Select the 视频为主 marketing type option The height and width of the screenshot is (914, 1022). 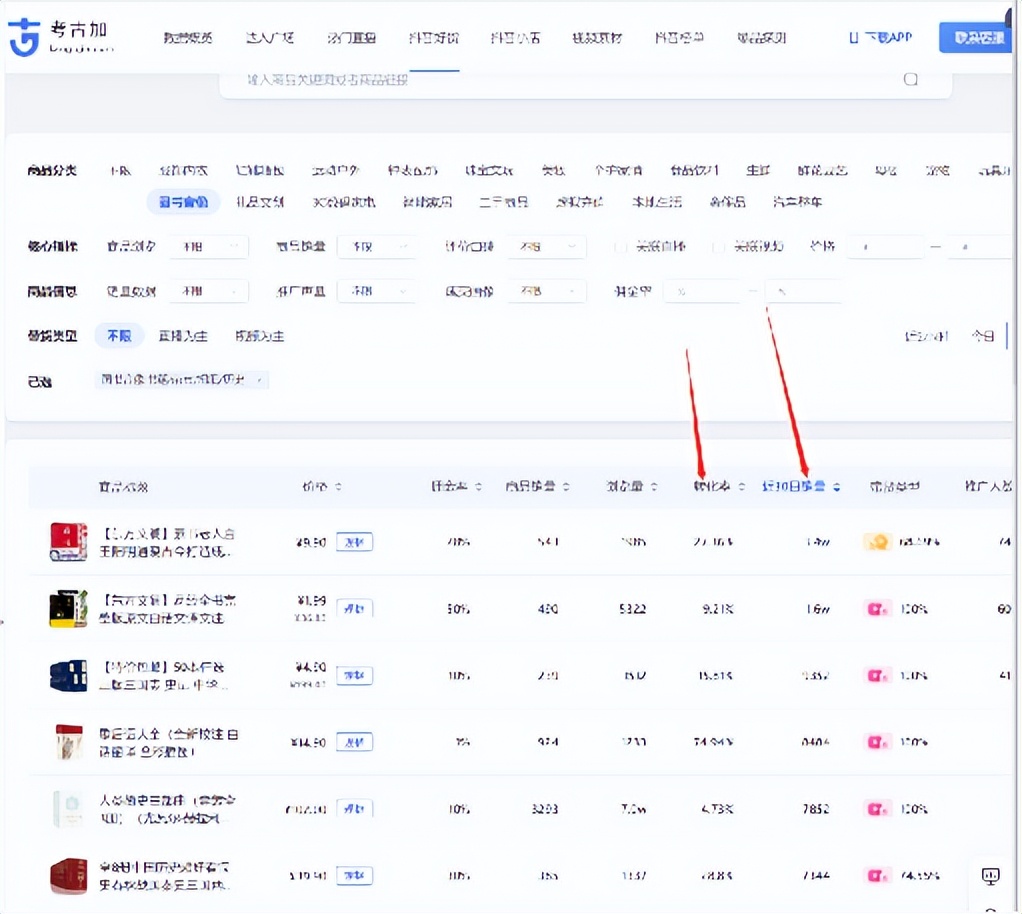pos(259,336)
